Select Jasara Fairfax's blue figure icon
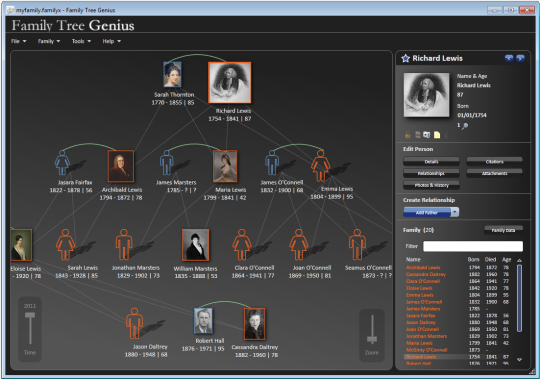Screen dimensions: 540x379 [x=62, y=163]
